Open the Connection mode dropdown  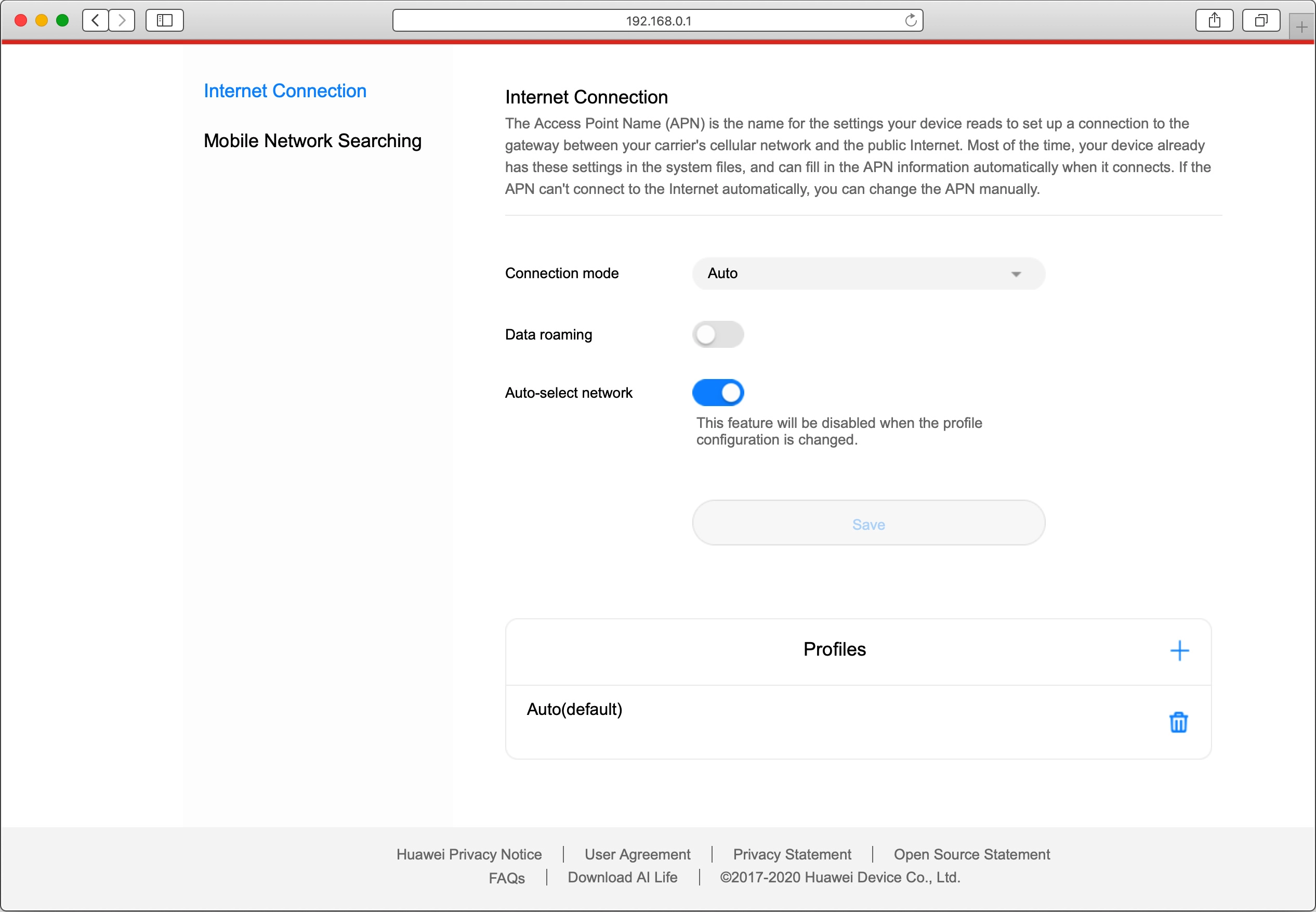coord(867,273)
